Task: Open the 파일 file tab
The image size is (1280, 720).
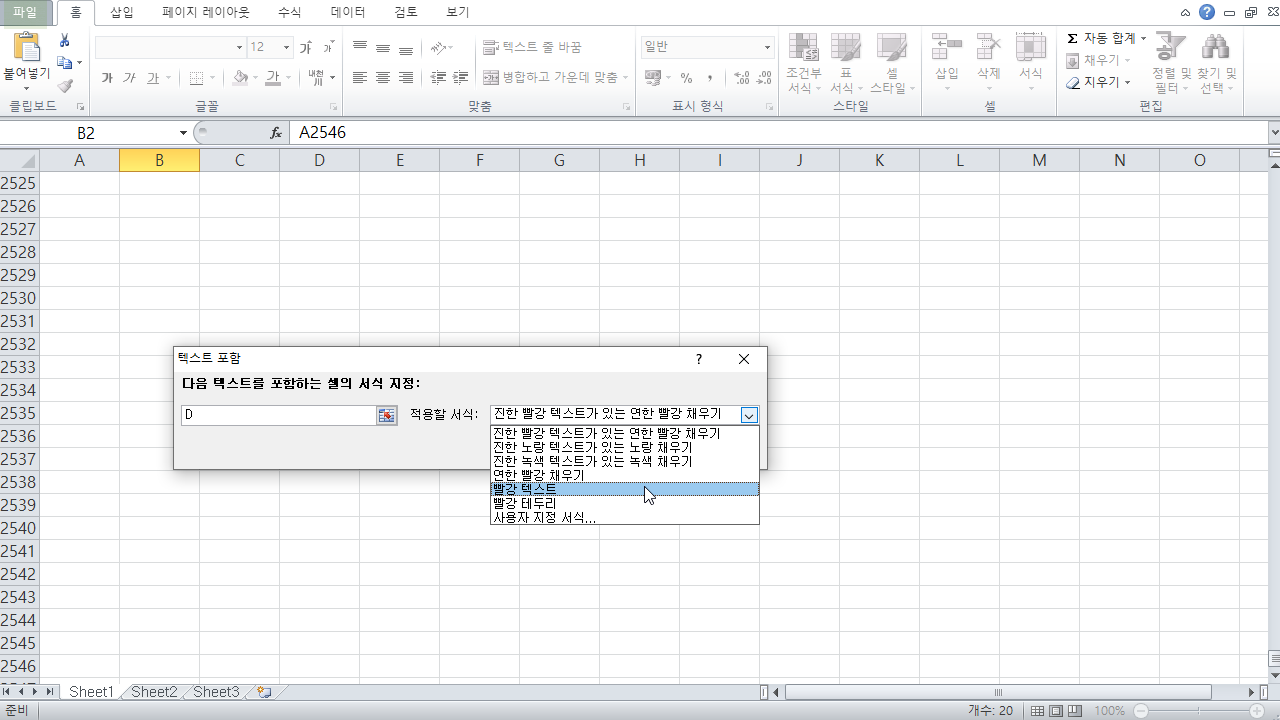Action: pyautogui.click(x=26, y=12)
